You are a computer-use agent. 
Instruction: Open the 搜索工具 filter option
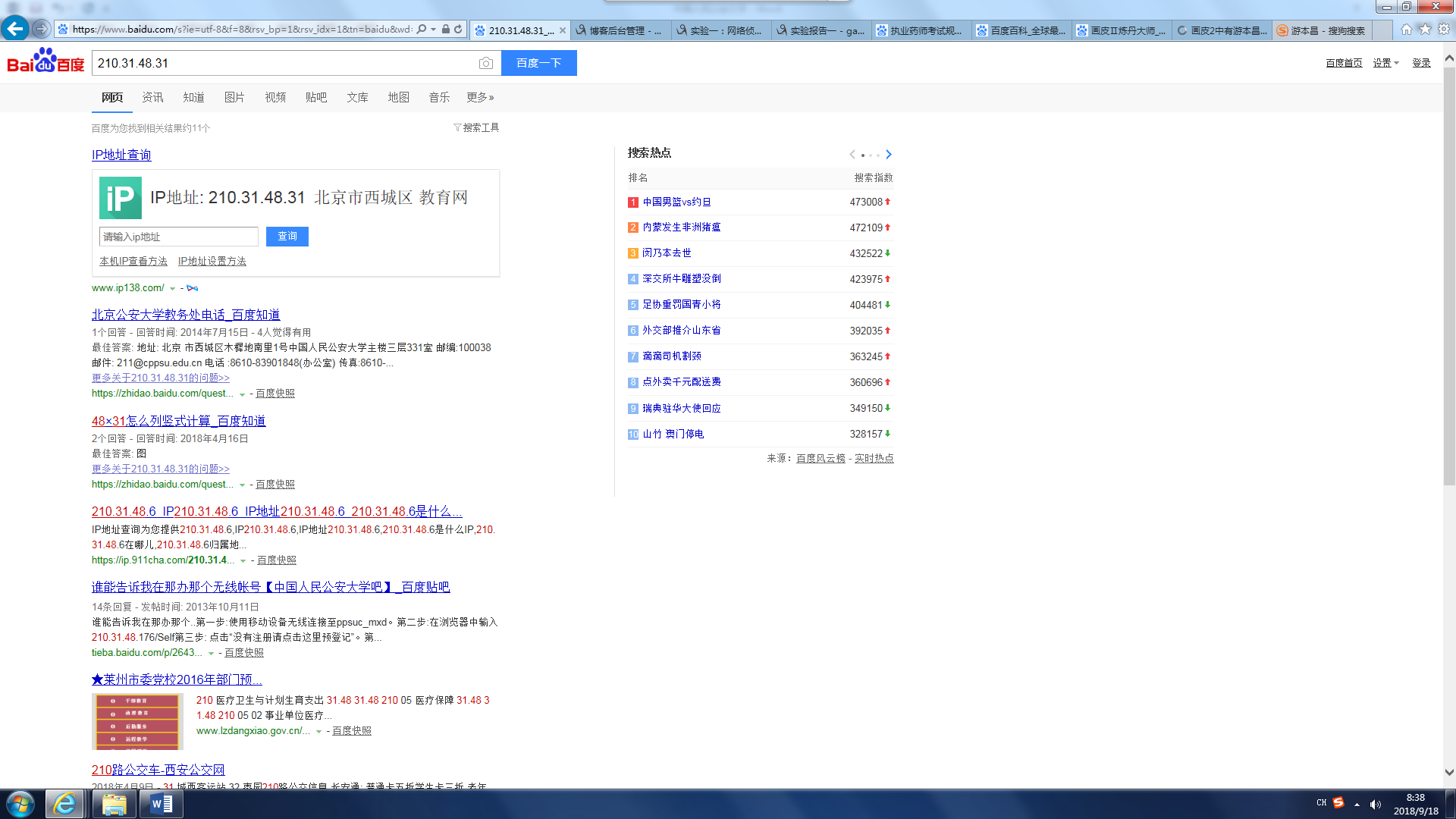pyautogui.click(x=476, y=127)
